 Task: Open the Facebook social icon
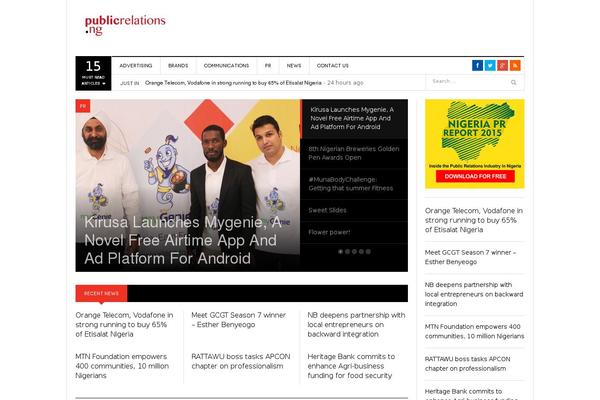pos(477,65)
